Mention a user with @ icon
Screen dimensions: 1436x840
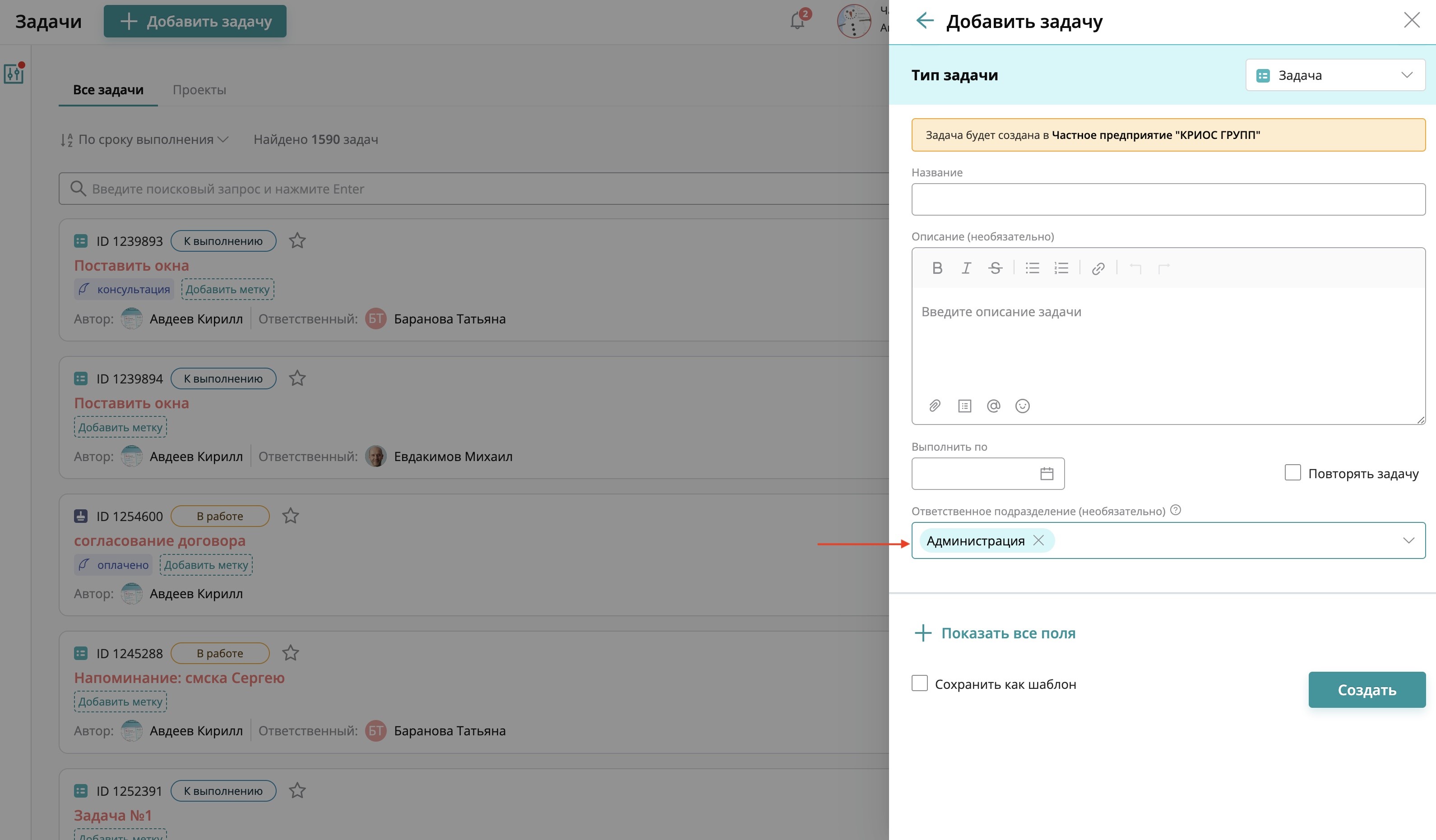(x=993, y=406)
